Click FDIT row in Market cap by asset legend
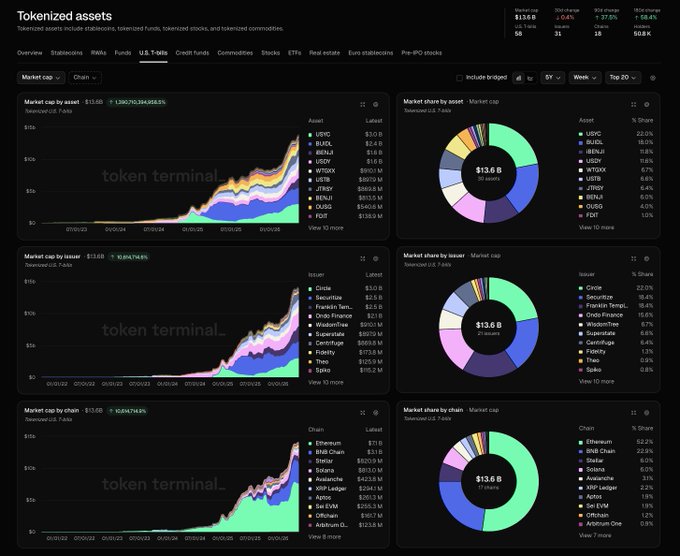 click(x=345, y=216)
